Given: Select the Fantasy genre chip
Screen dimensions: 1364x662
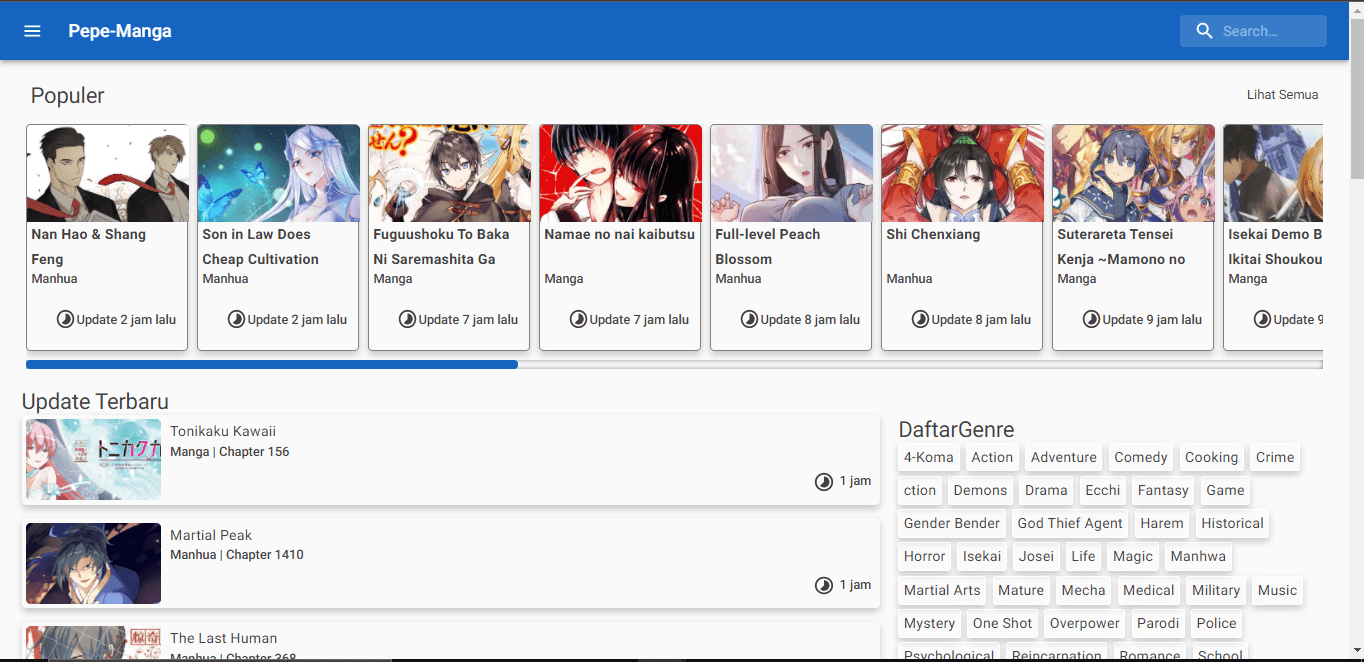Looking at the screenshot, I should [x=1163, y=490].
